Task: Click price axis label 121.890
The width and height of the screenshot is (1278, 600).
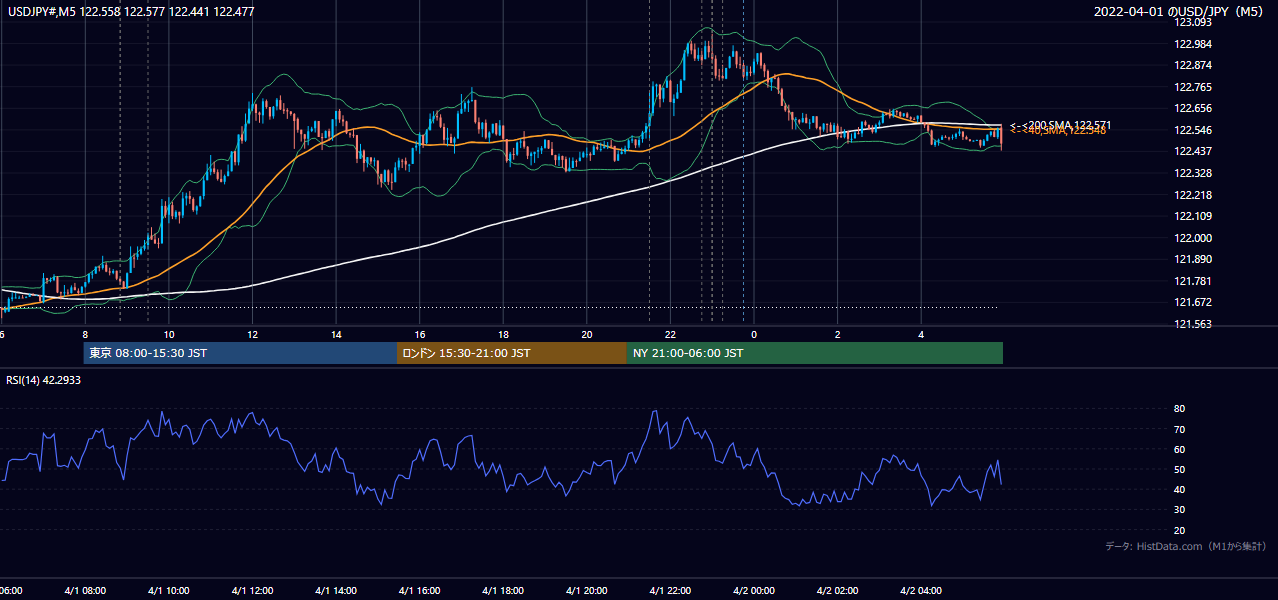Action: coord(1193,259)
